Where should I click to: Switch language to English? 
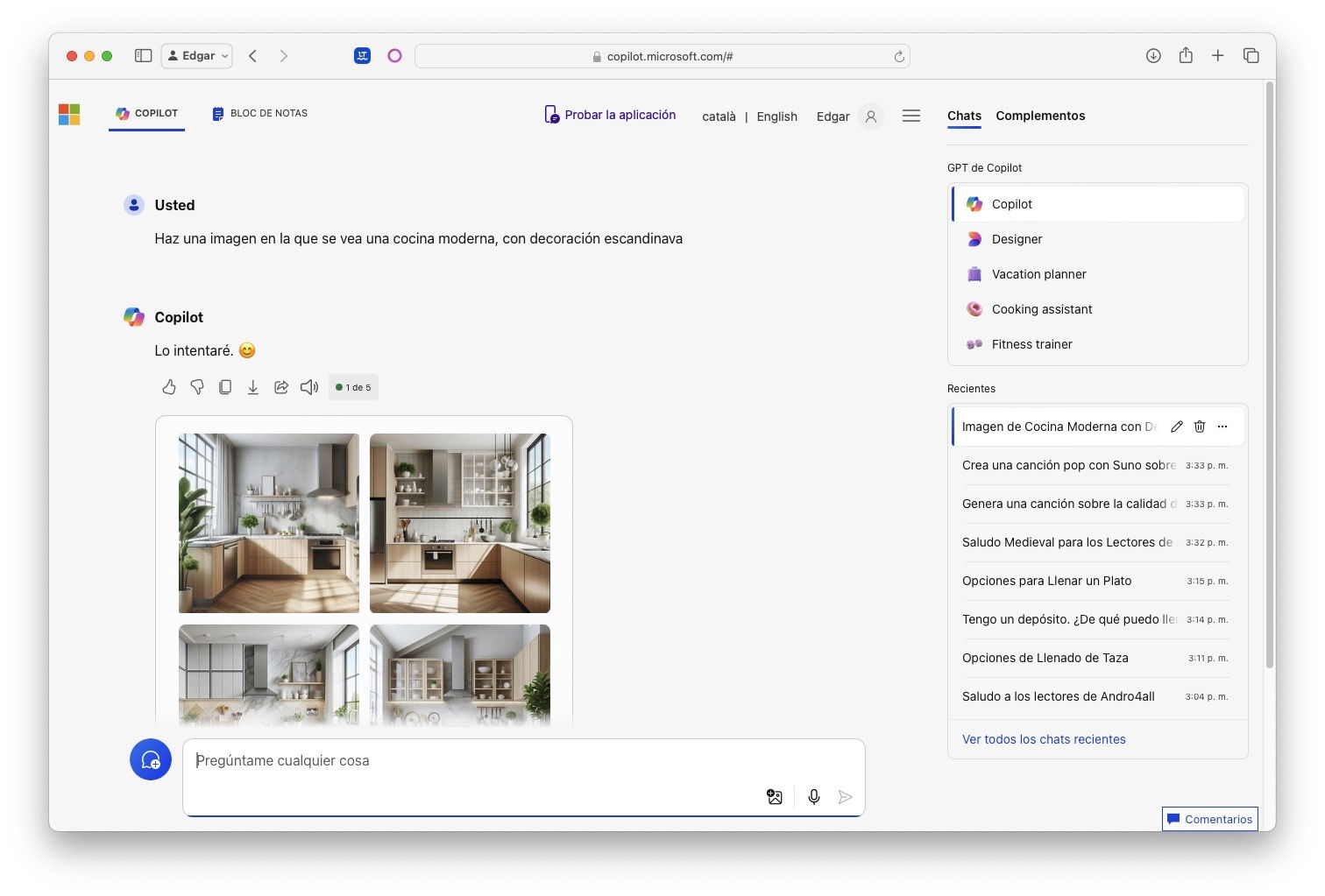coord(777,116)
